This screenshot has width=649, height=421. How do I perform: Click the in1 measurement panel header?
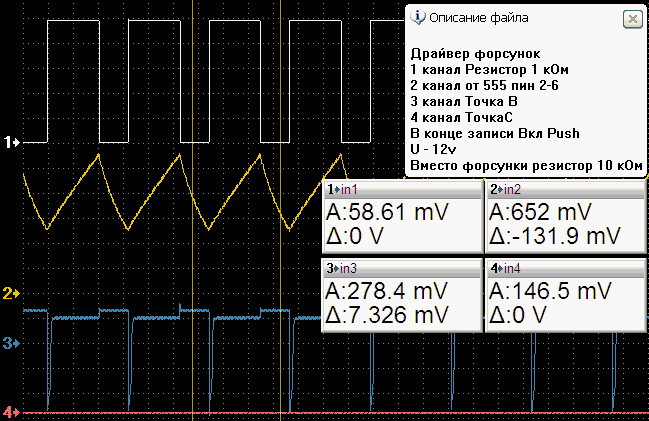click(x=401, y=189)
